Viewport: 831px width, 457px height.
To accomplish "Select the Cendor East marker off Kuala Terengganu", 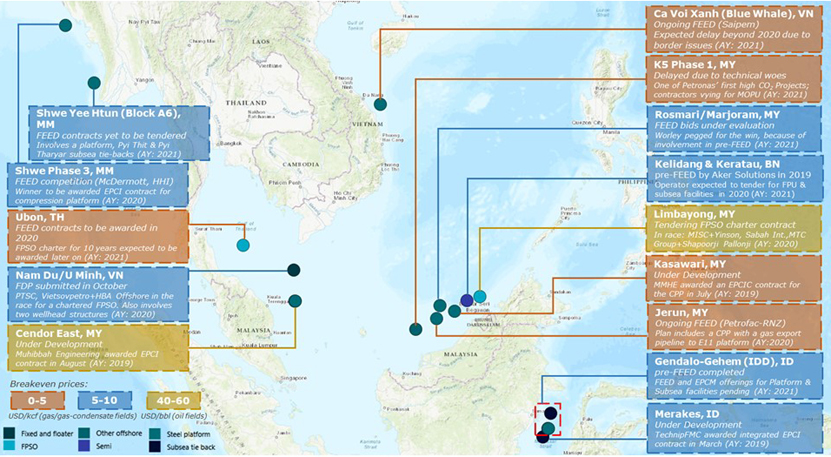I will point(295,301).
